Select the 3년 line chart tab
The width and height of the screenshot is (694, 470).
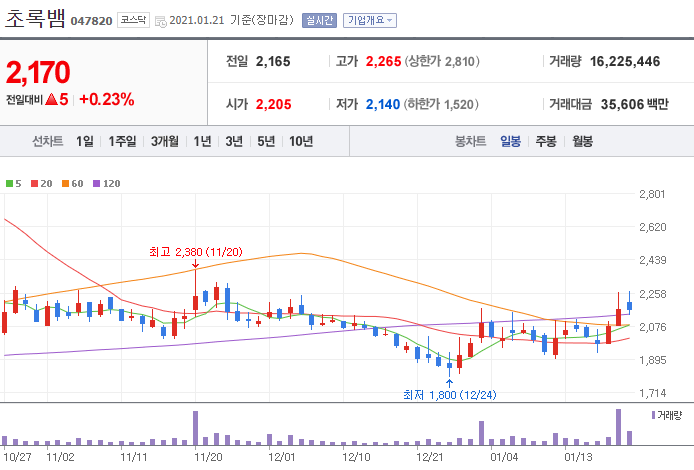click(234, 141)
